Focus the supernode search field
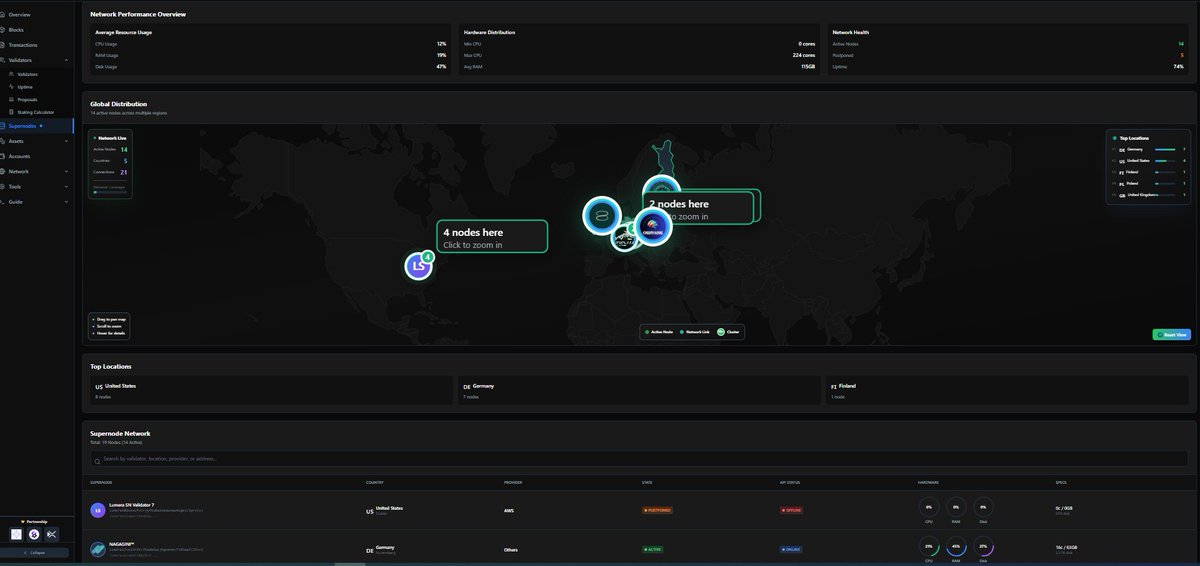Screen dimensions: 1200x566 [640, 459]
